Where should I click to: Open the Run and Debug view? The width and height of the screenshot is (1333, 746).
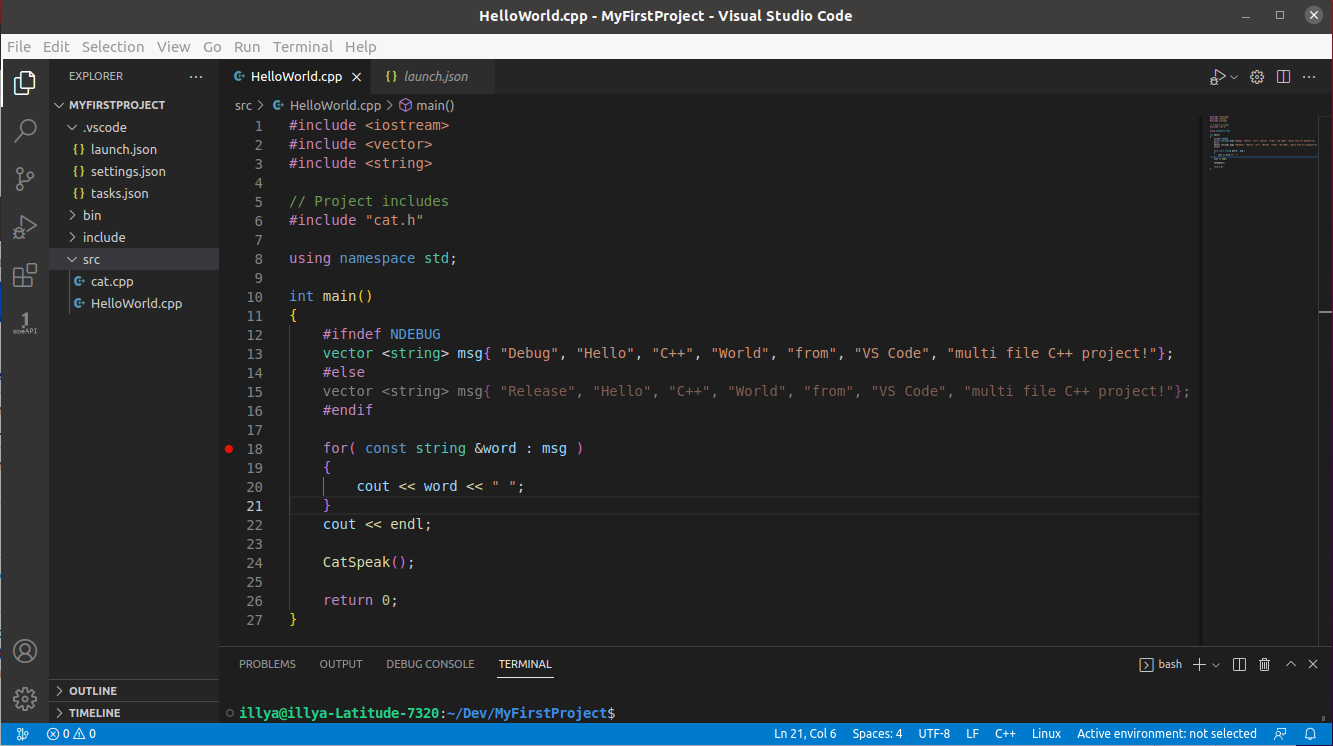[x=25, y=228]
